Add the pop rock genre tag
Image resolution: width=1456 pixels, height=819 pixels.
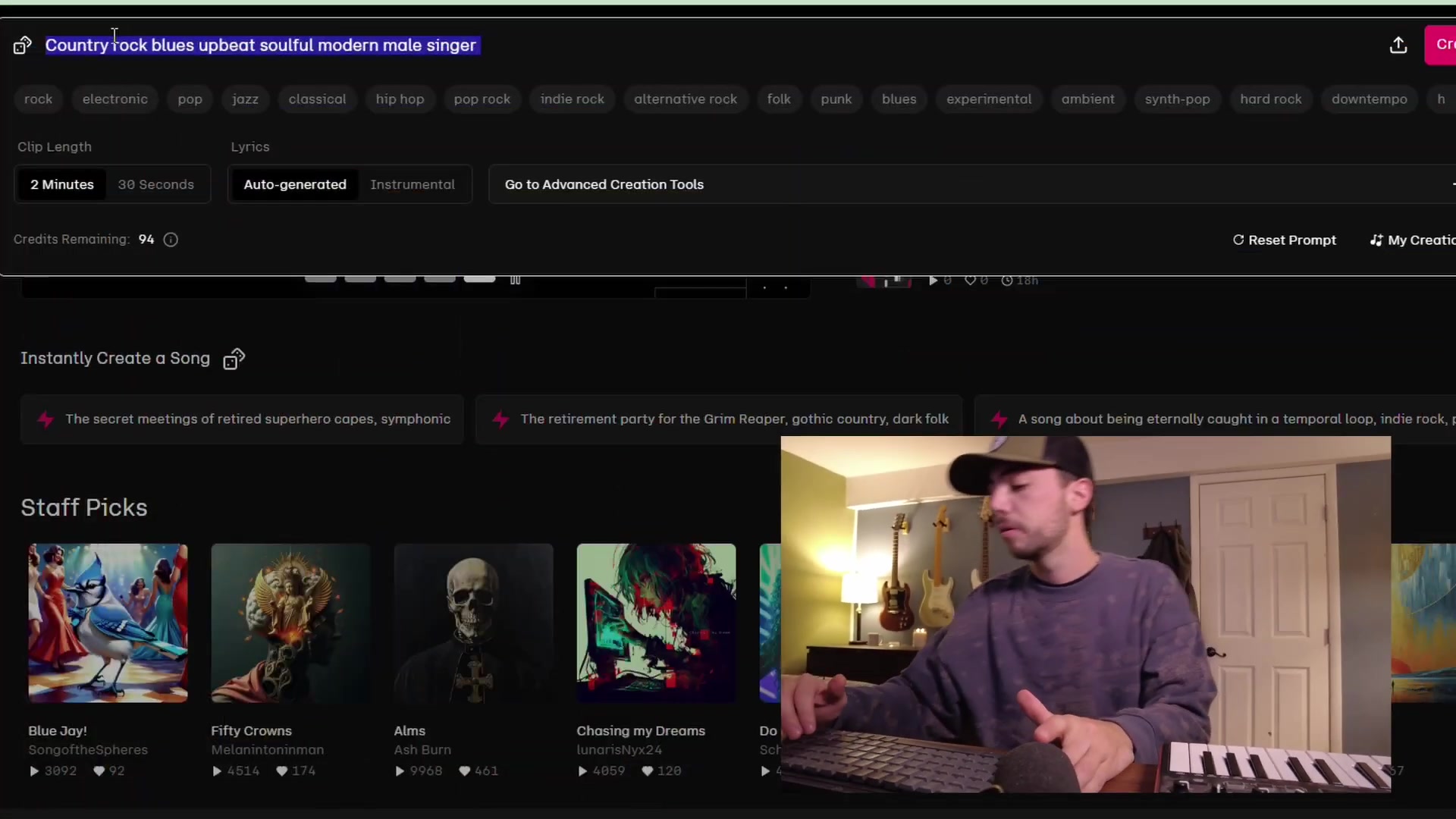click(x=482, y=99)
